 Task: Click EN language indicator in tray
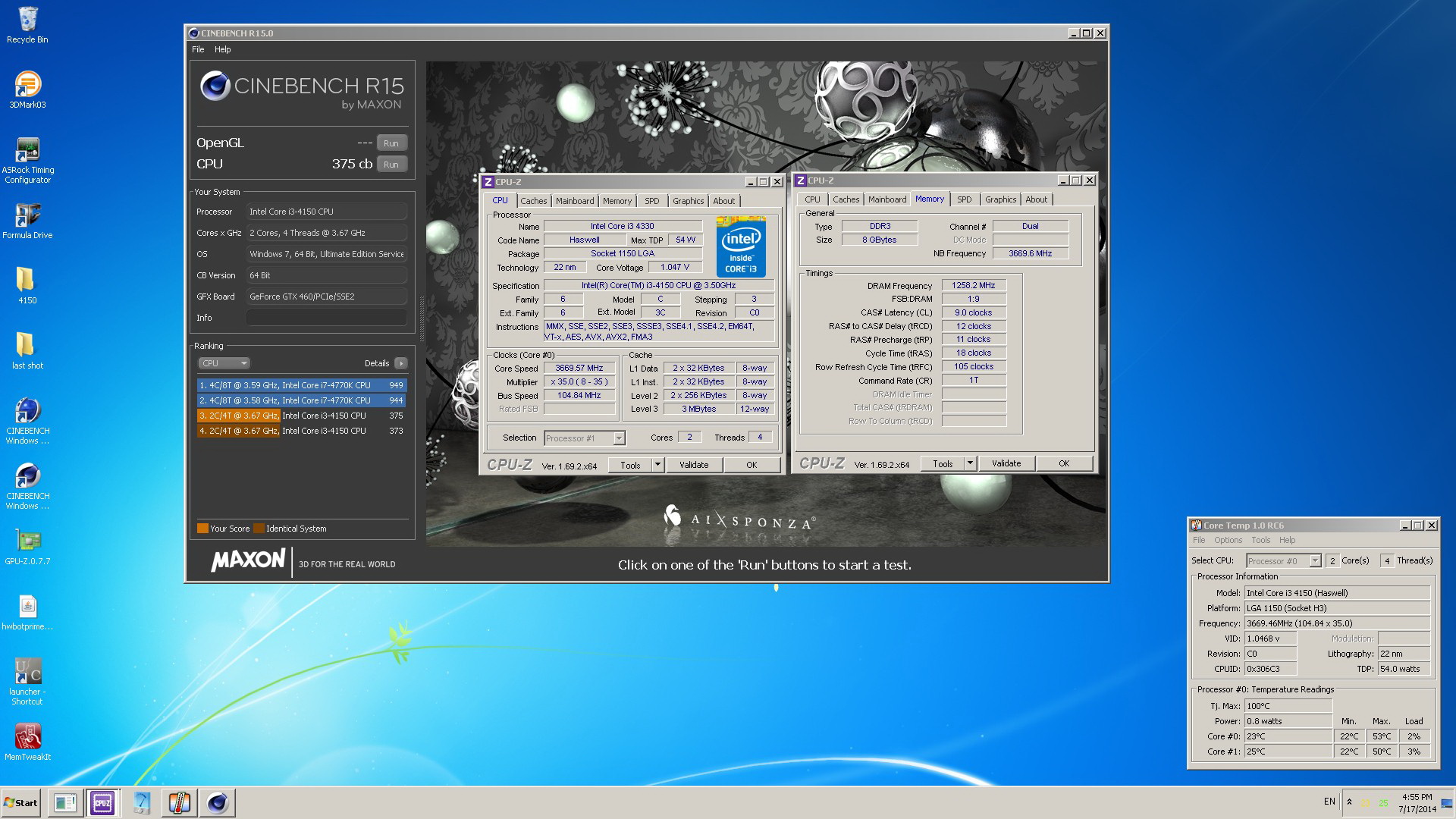point(1329,802)
